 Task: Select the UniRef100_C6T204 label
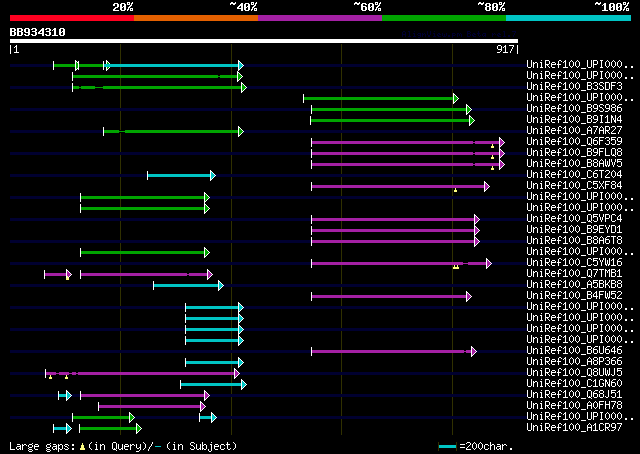click(574, 175)
